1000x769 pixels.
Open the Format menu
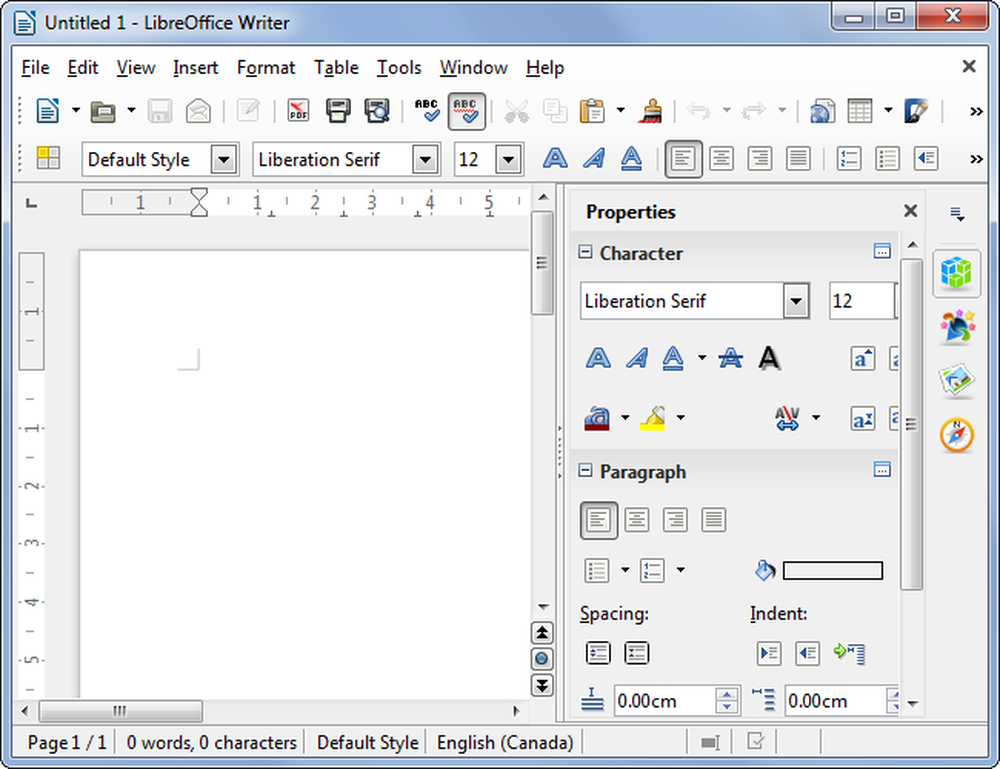(x=266, y=68)
